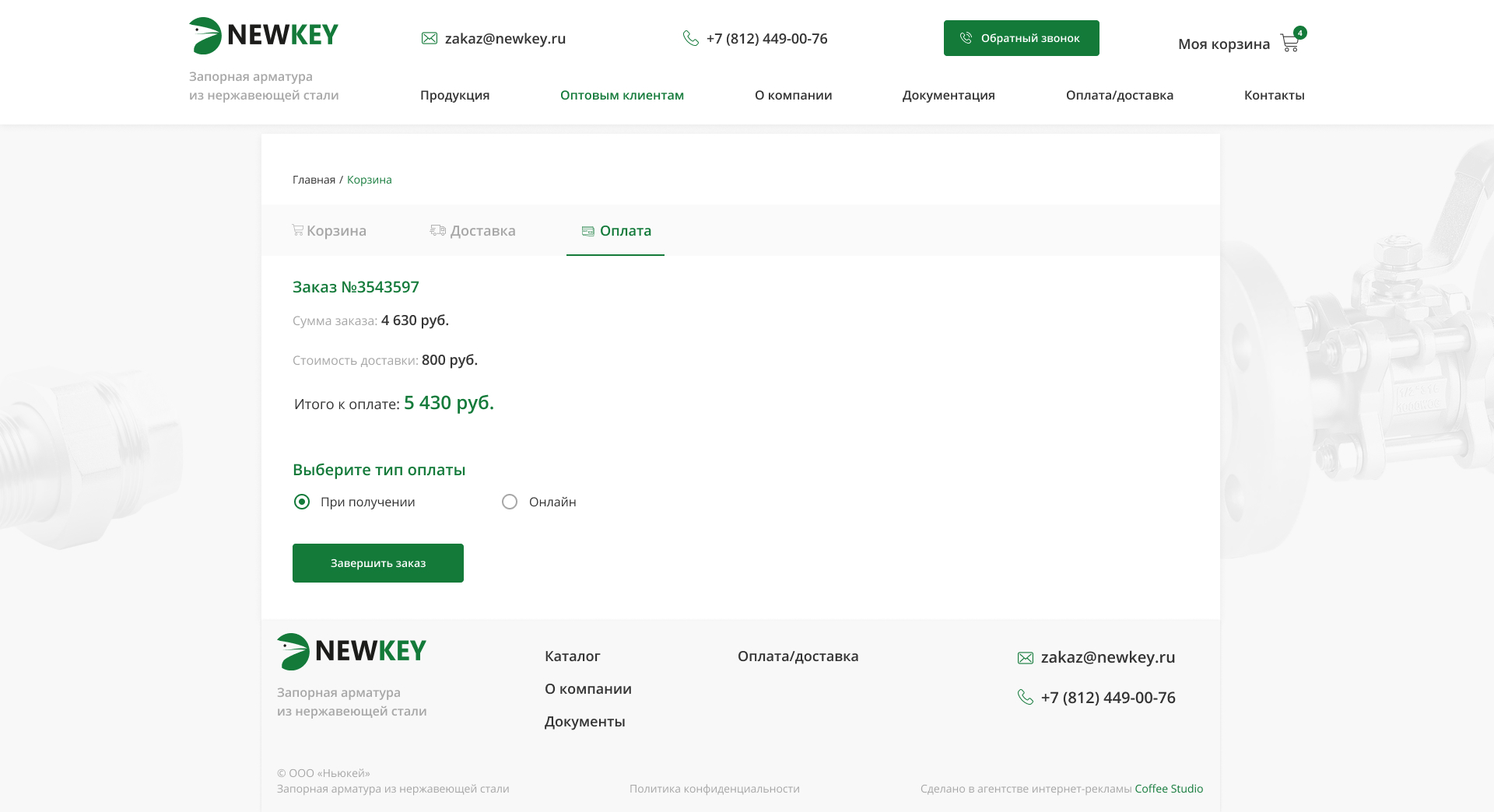1494x812 pixels.
Task: Click the Завершить заказ button
Action: pyautogui.click(x=378, y=563)
